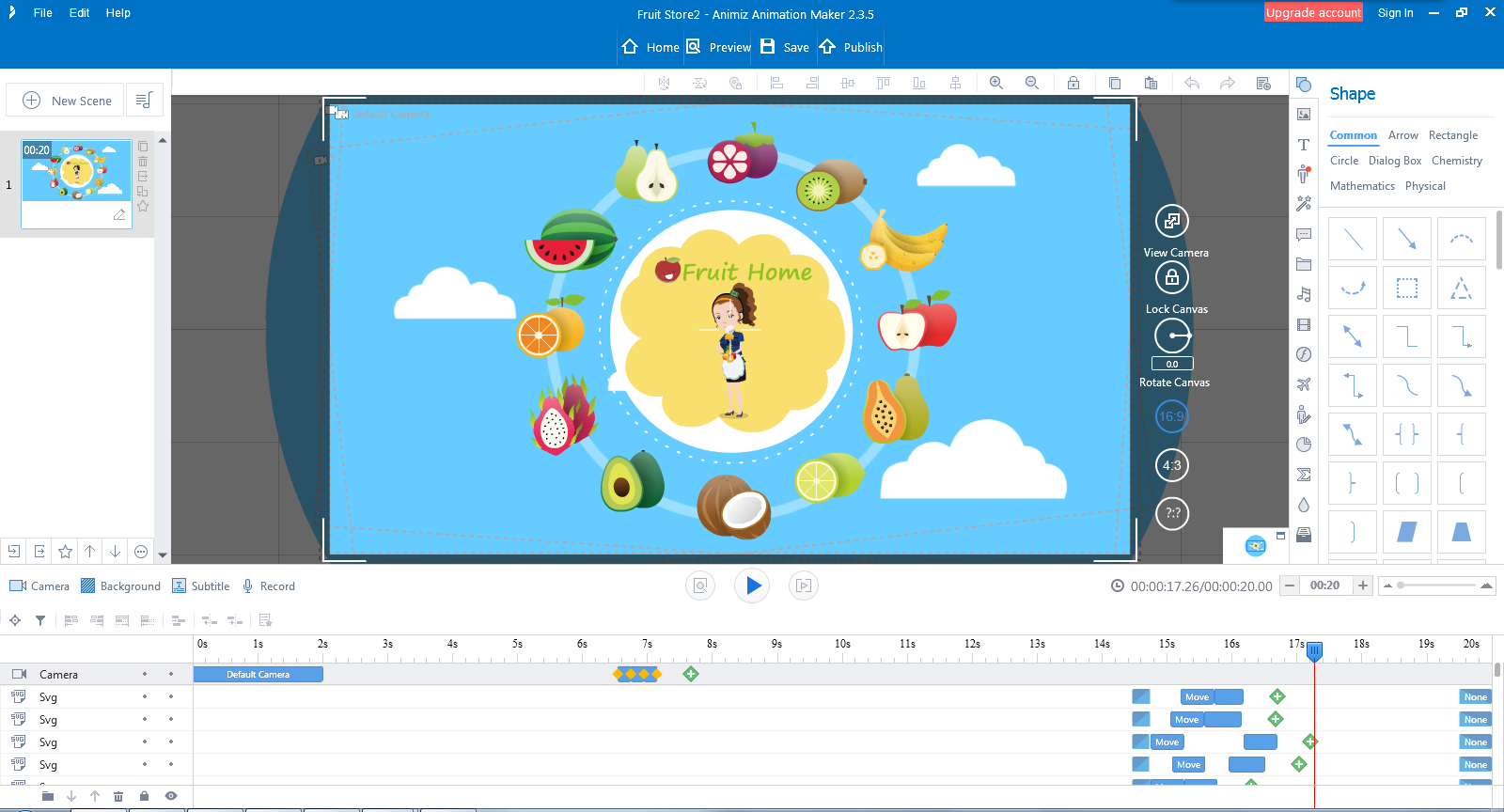Open the pie chart icon
This screenshot has height=812, width=1504.
pos(1304,445)
